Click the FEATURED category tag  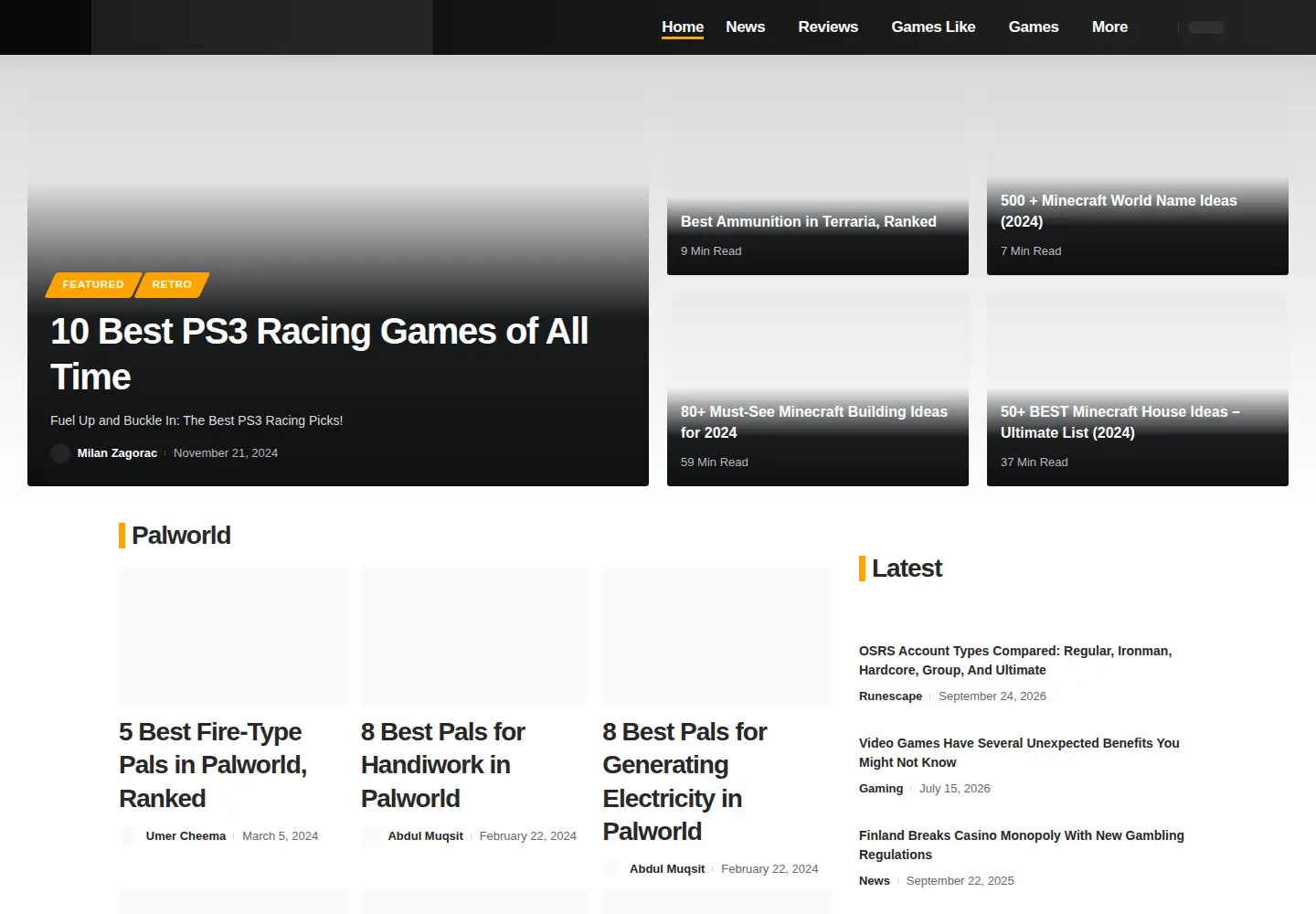93,285
